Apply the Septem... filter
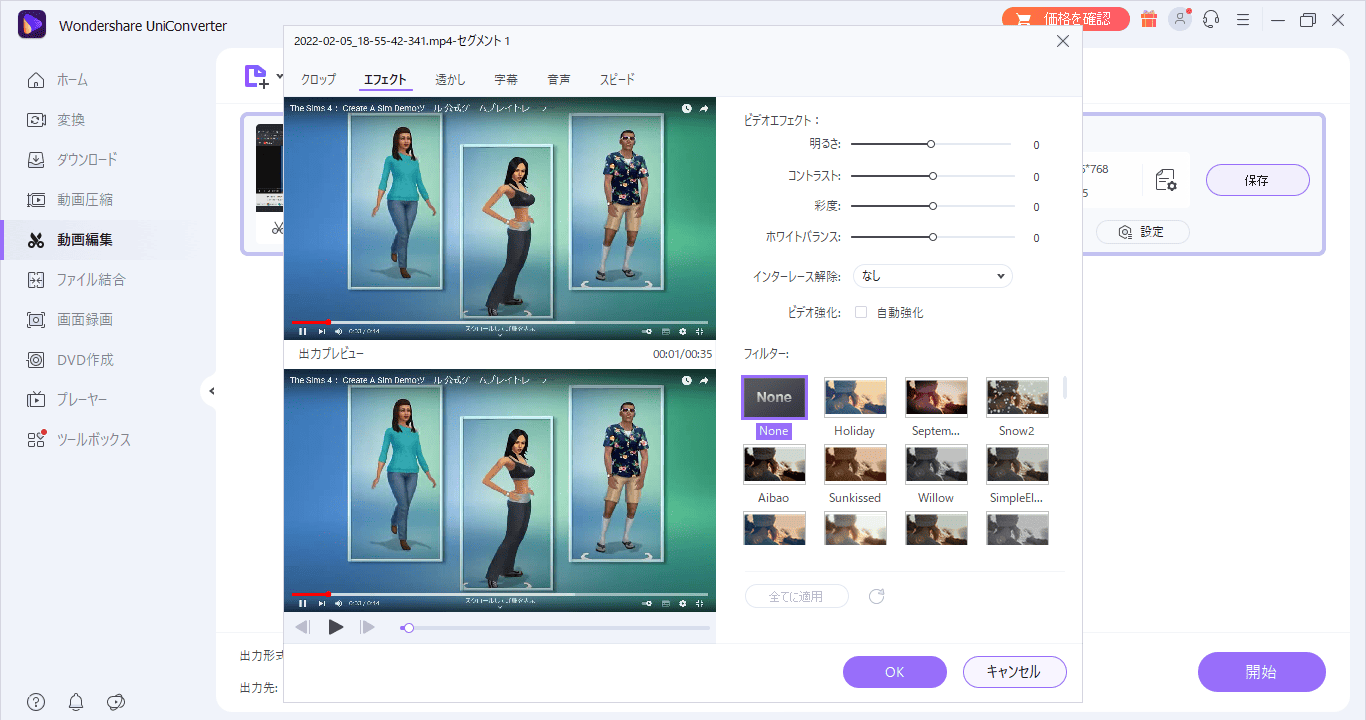 pyautogui.click(x=936, y=397)
